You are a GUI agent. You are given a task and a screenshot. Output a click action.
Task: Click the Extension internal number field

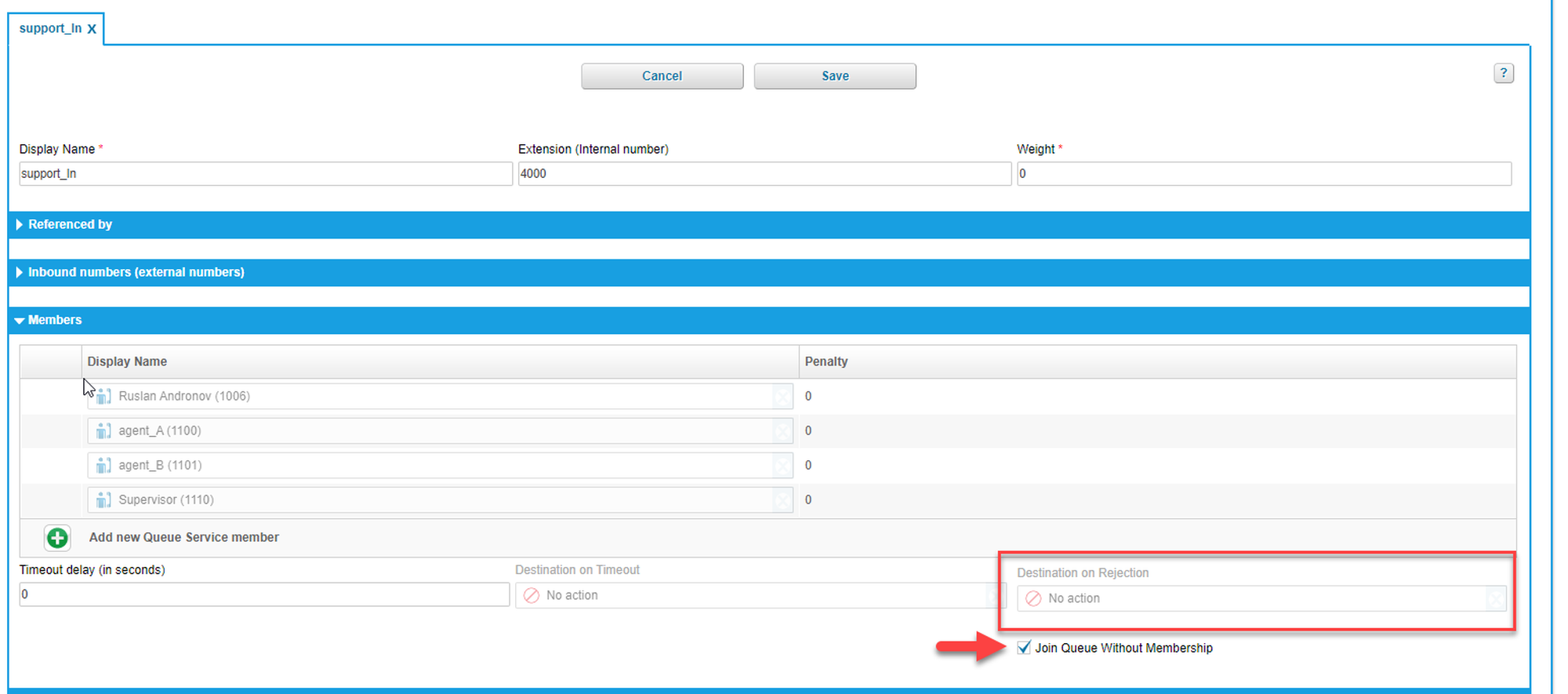point(764,174)
